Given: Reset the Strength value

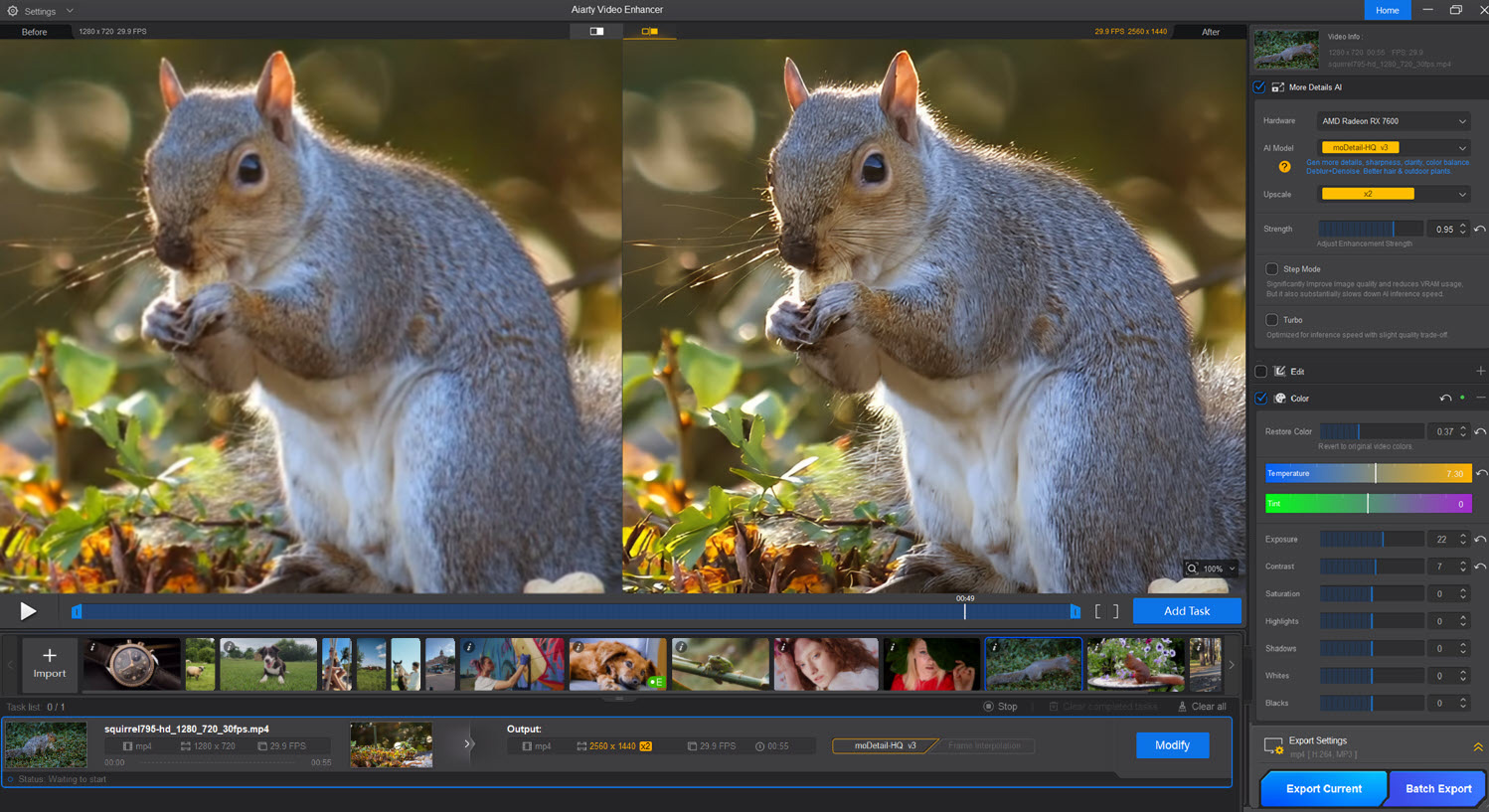Looking at the screenshot, I should [1480, 230].
